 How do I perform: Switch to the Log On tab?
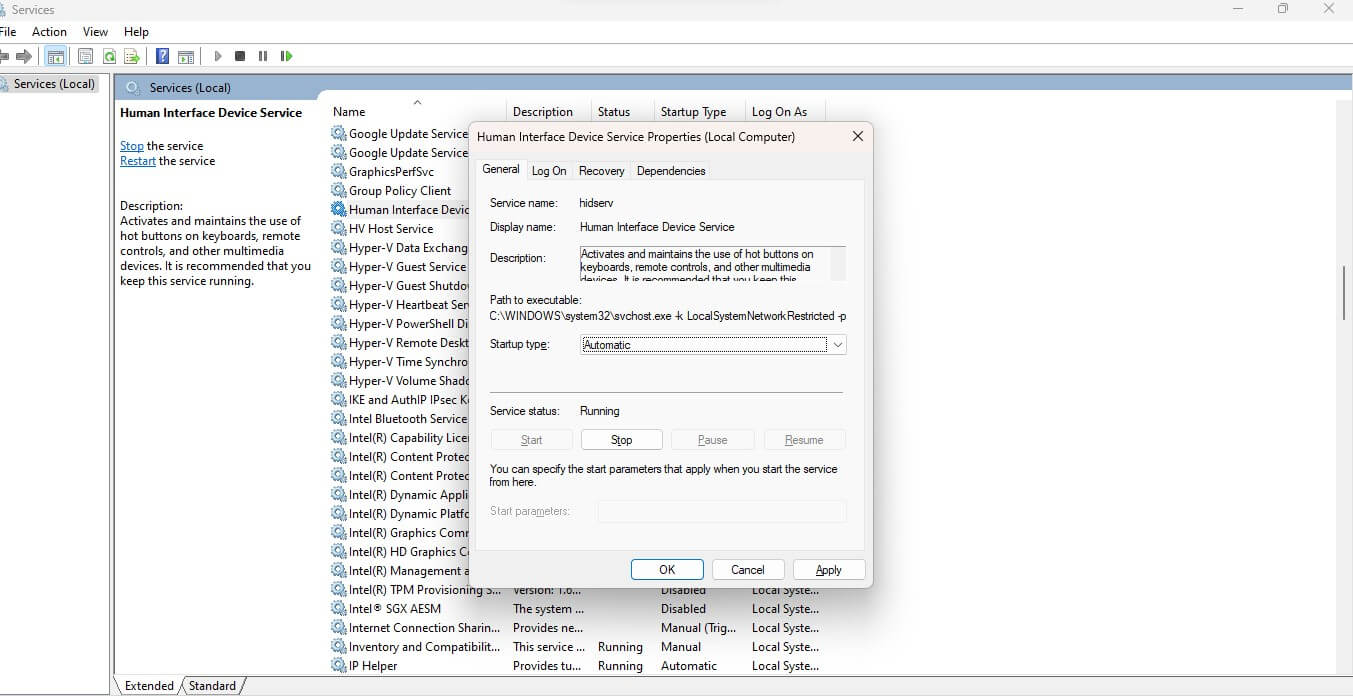(549, 170)
